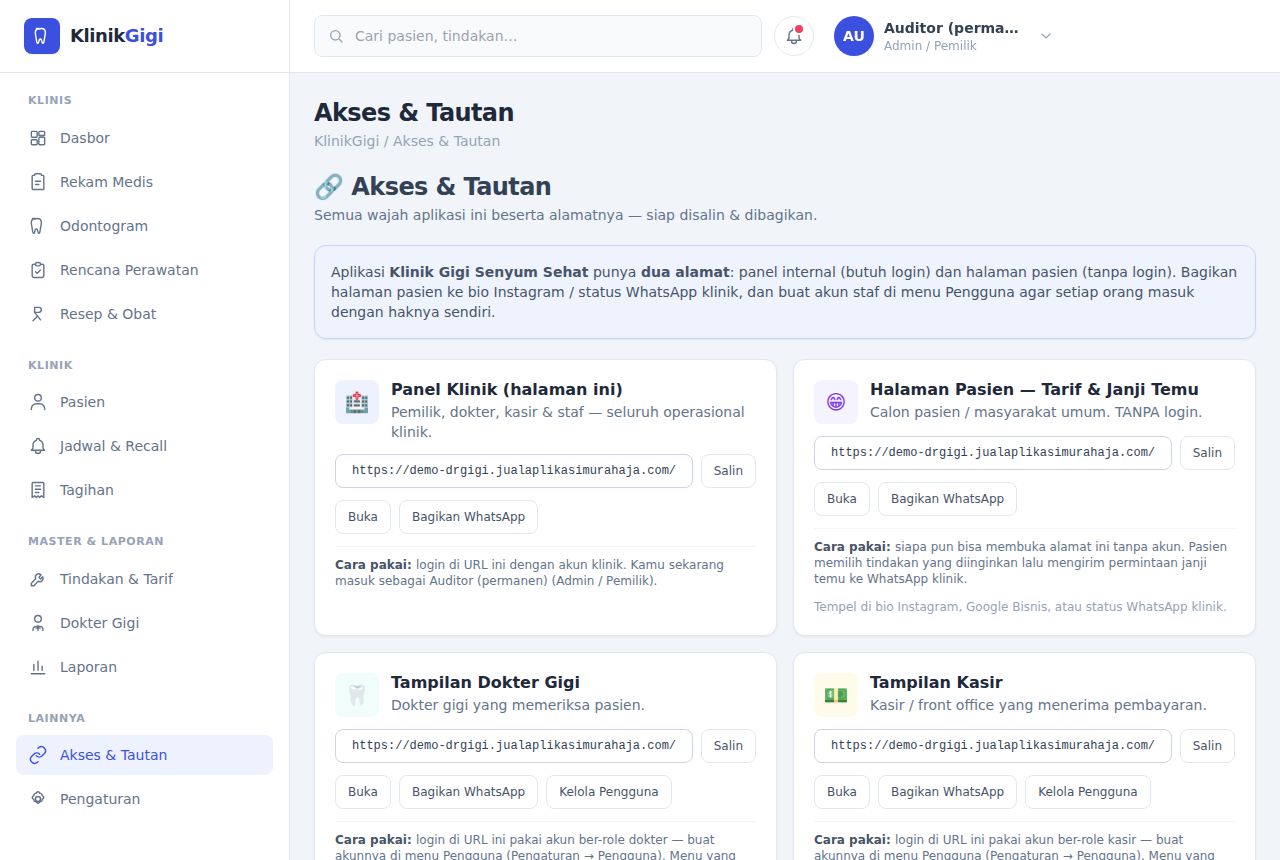Open the notification bell icon
Screen dimensions: 1280x860
pos(794,36)
